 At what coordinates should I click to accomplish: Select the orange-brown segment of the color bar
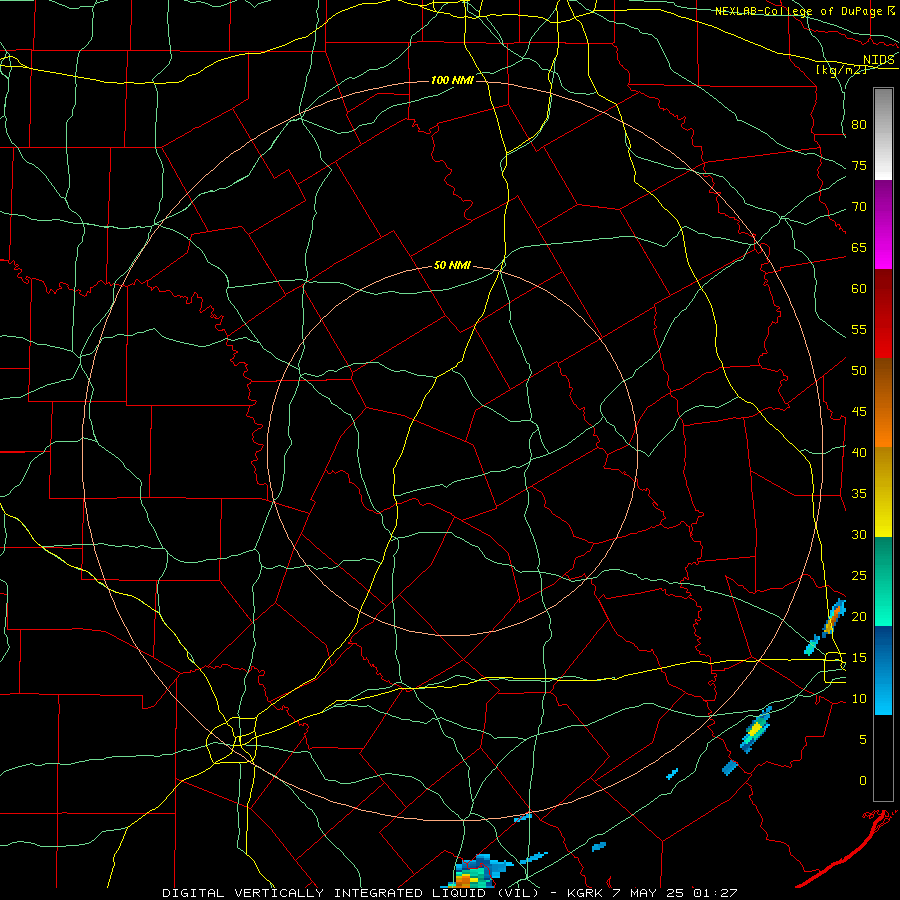883,402
